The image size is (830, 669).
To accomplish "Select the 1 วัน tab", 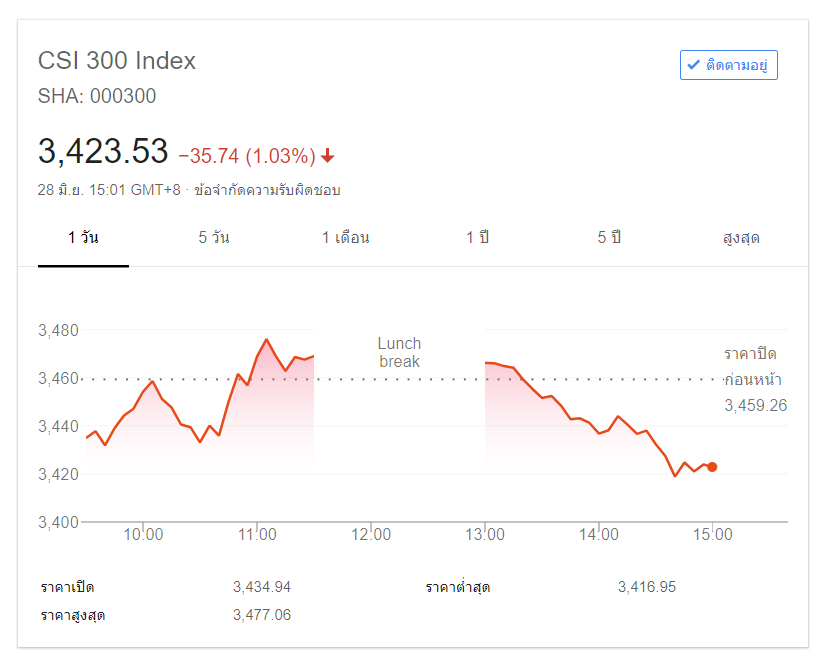I will pos(83,238).
